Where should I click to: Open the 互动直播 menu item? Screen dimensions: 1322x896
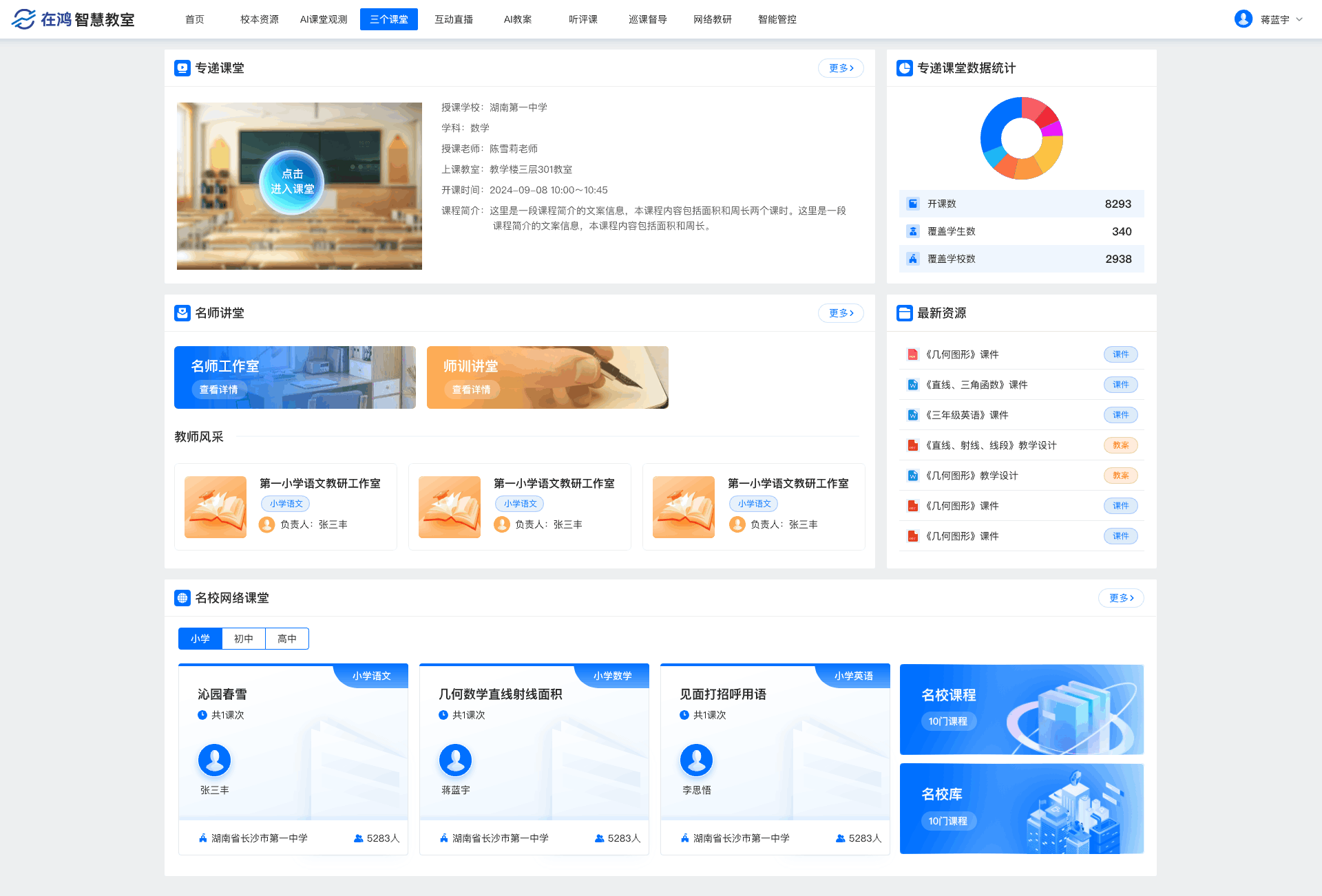[x=454, y=19]
